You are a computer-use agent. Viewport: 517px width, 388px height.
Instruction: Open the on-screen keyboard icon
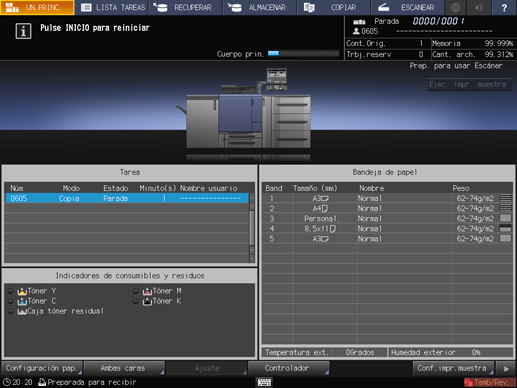[x=264, y=382]
